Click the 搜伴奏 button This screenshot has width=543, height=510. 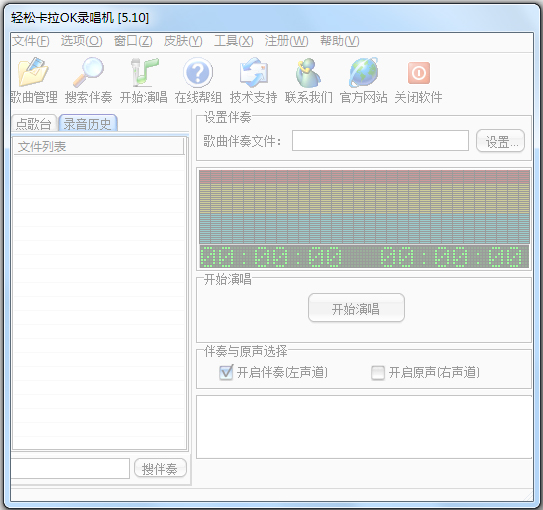[160, 468]
